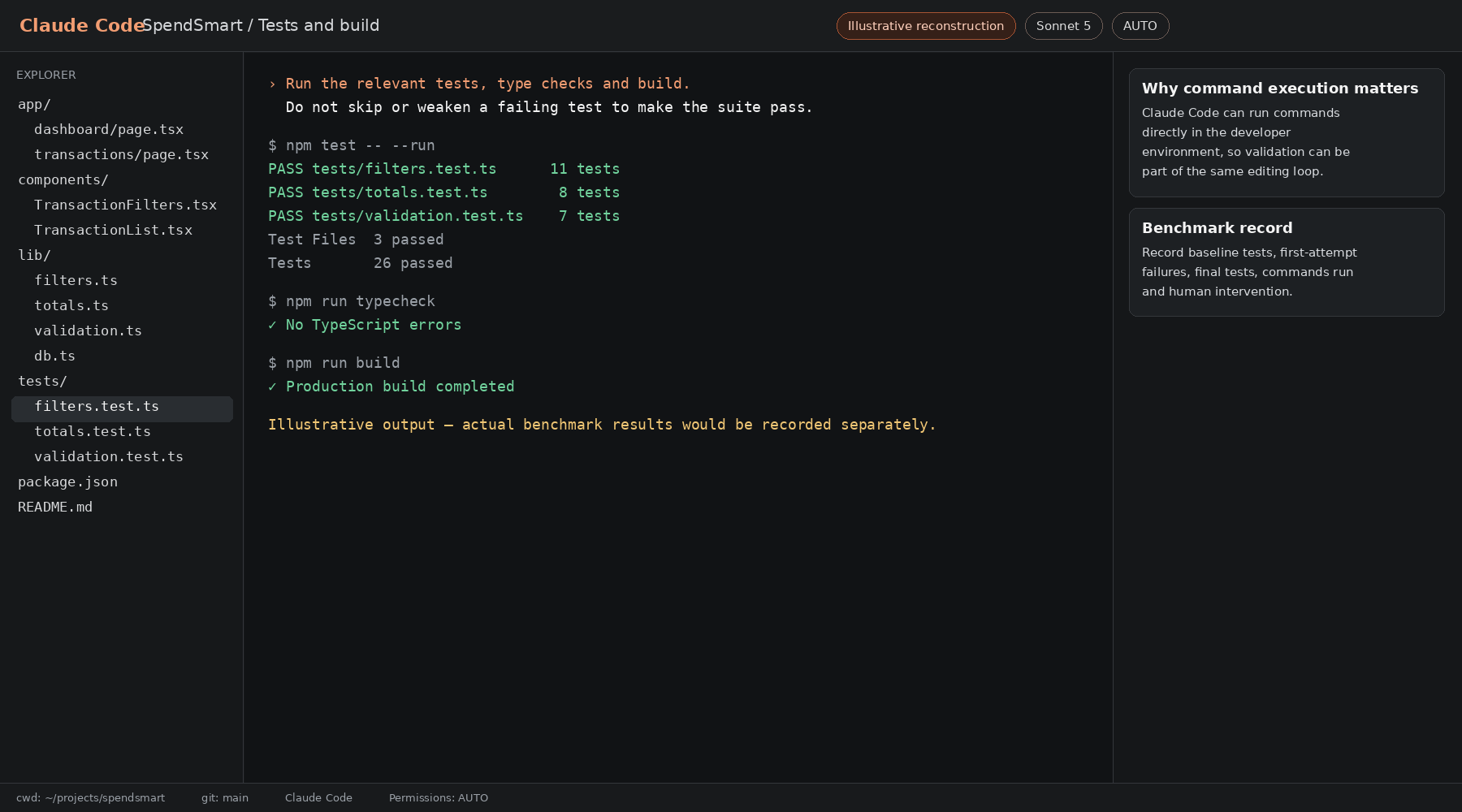This screenshot has width=1462, height=812.
Task: Click 'Tests 26 passed' line
Action: tap(361, 263)
